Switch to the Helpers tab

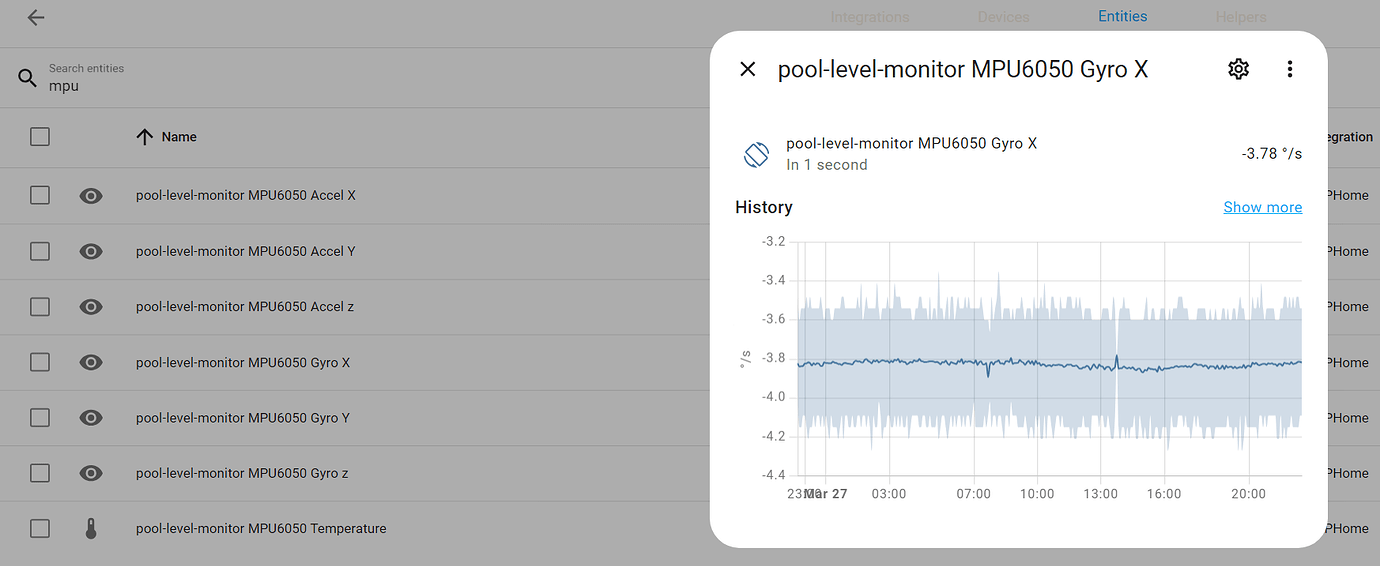(x=1241, y=17)
